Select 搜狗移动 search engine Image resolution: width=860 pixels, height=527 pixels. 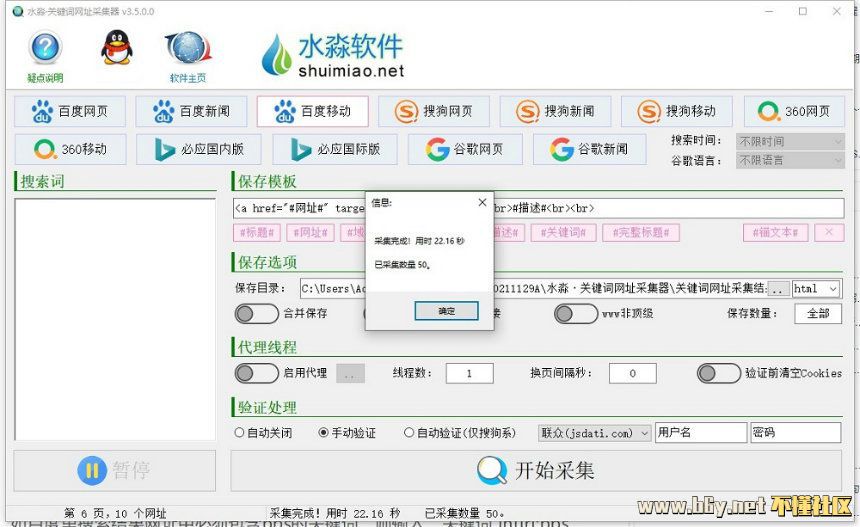click(x=677, y=111)
